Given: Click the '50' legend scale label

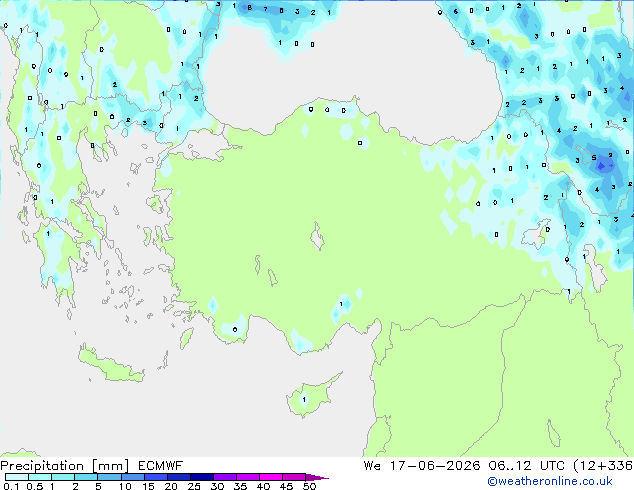Looking at the screenshot, I should [309, 486].
